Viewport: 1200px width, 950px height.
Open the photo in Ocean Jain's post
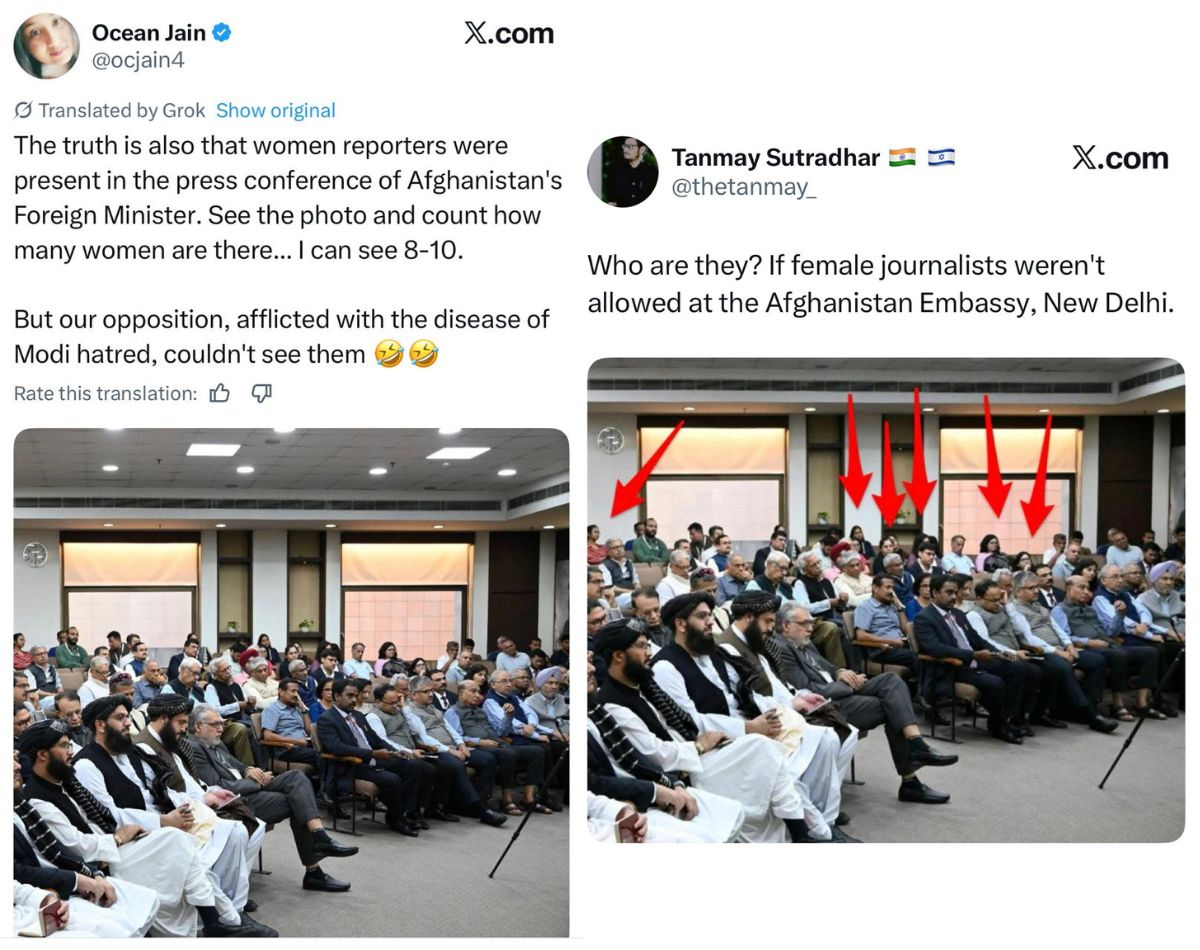pyautogui.click(x=291, y=682)
